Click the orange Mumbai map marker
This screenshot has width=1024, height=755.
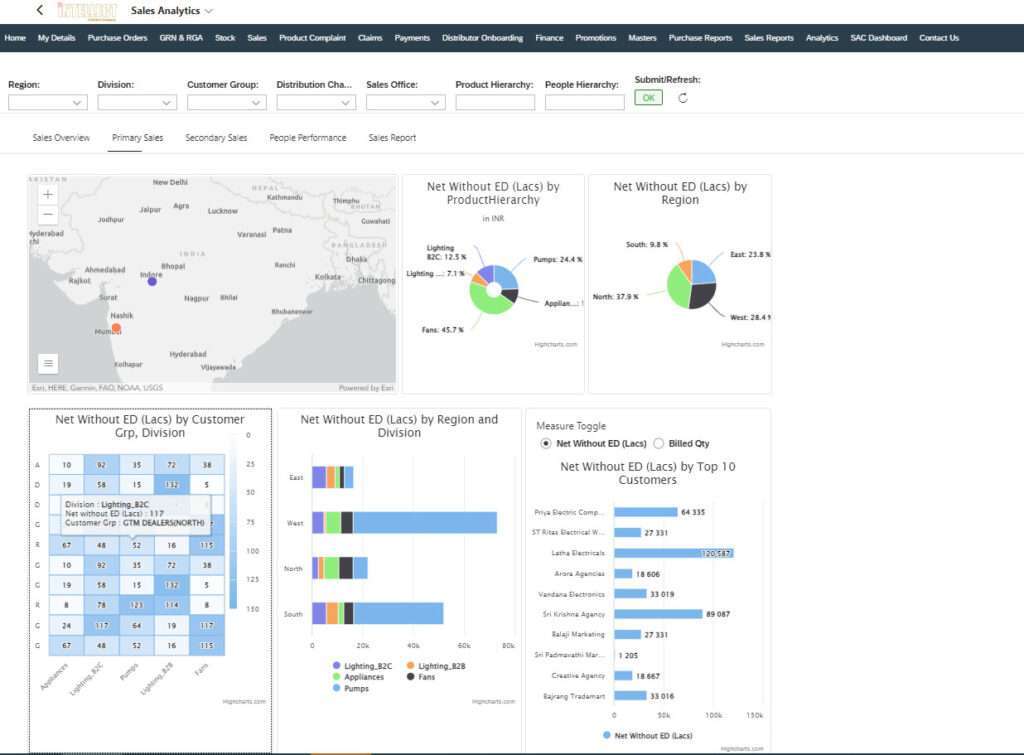point(116,328)
